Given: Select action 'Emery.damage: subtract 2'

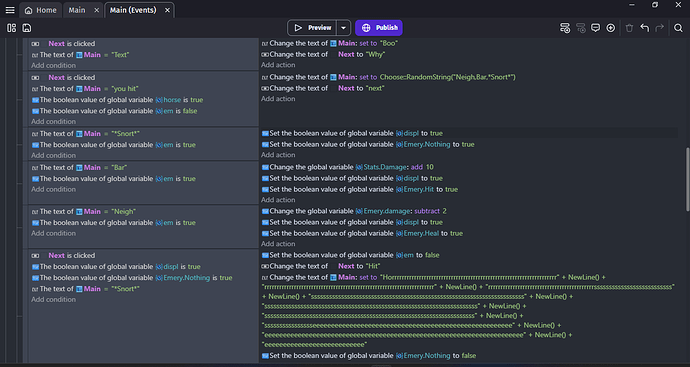Looking at the screenshot, I should click(354, 211).
